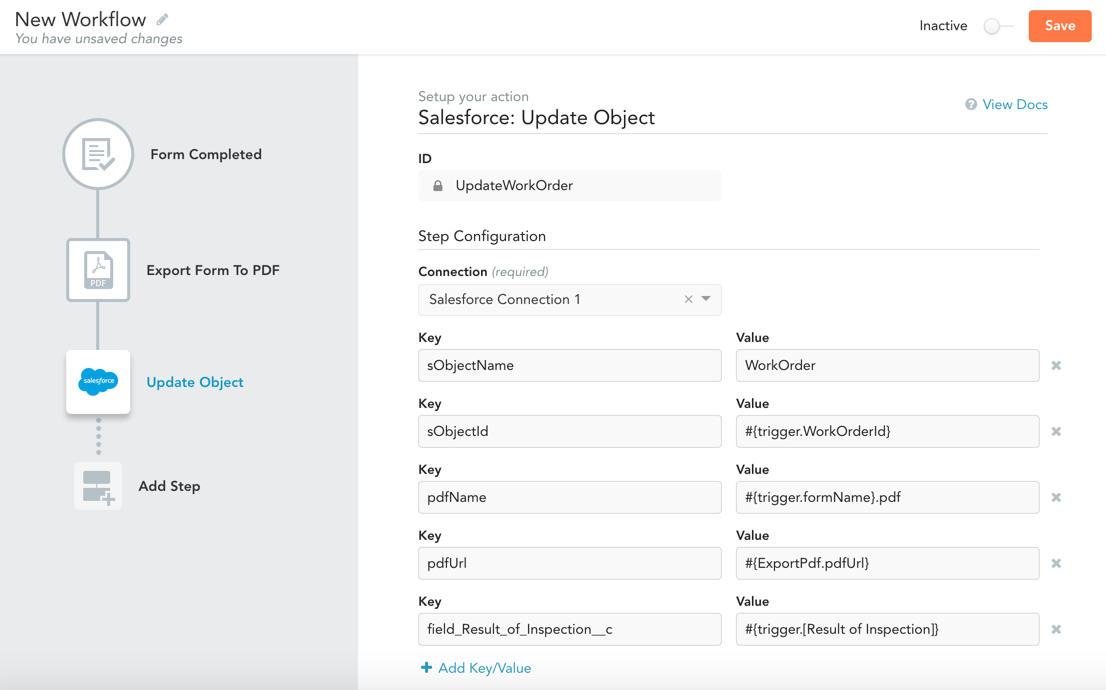Image resolution: width=1106 pixels, height=690 pixels.
Task: Open the Connection dropdown arrow
Action: [x=706, y=299]
